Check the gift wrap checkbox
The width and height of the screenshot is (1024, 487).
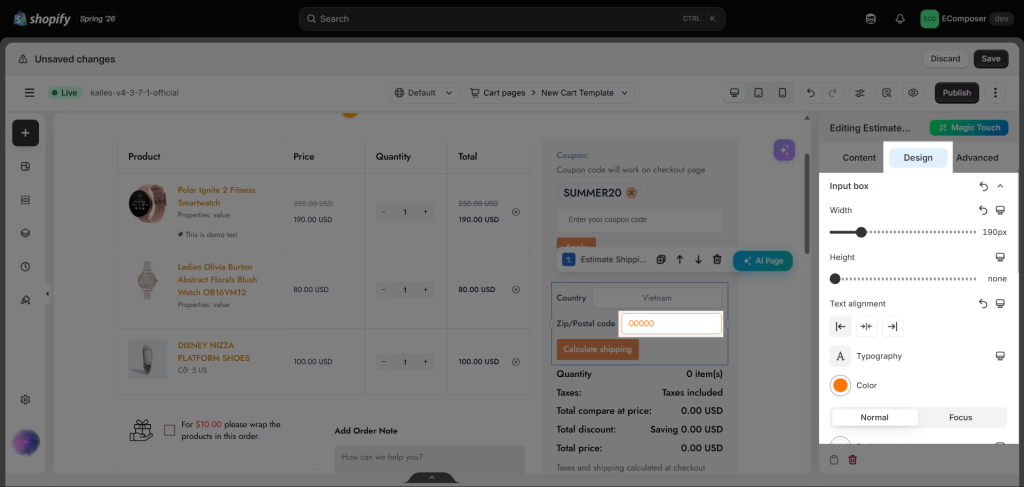(170, 430)
